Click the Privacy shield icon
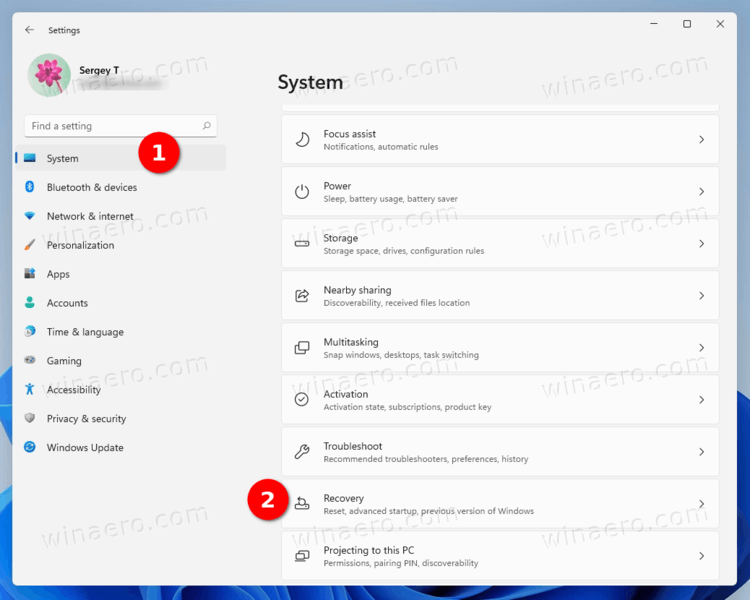The height and width of the screenshot is (600, 750). (30, 418)
